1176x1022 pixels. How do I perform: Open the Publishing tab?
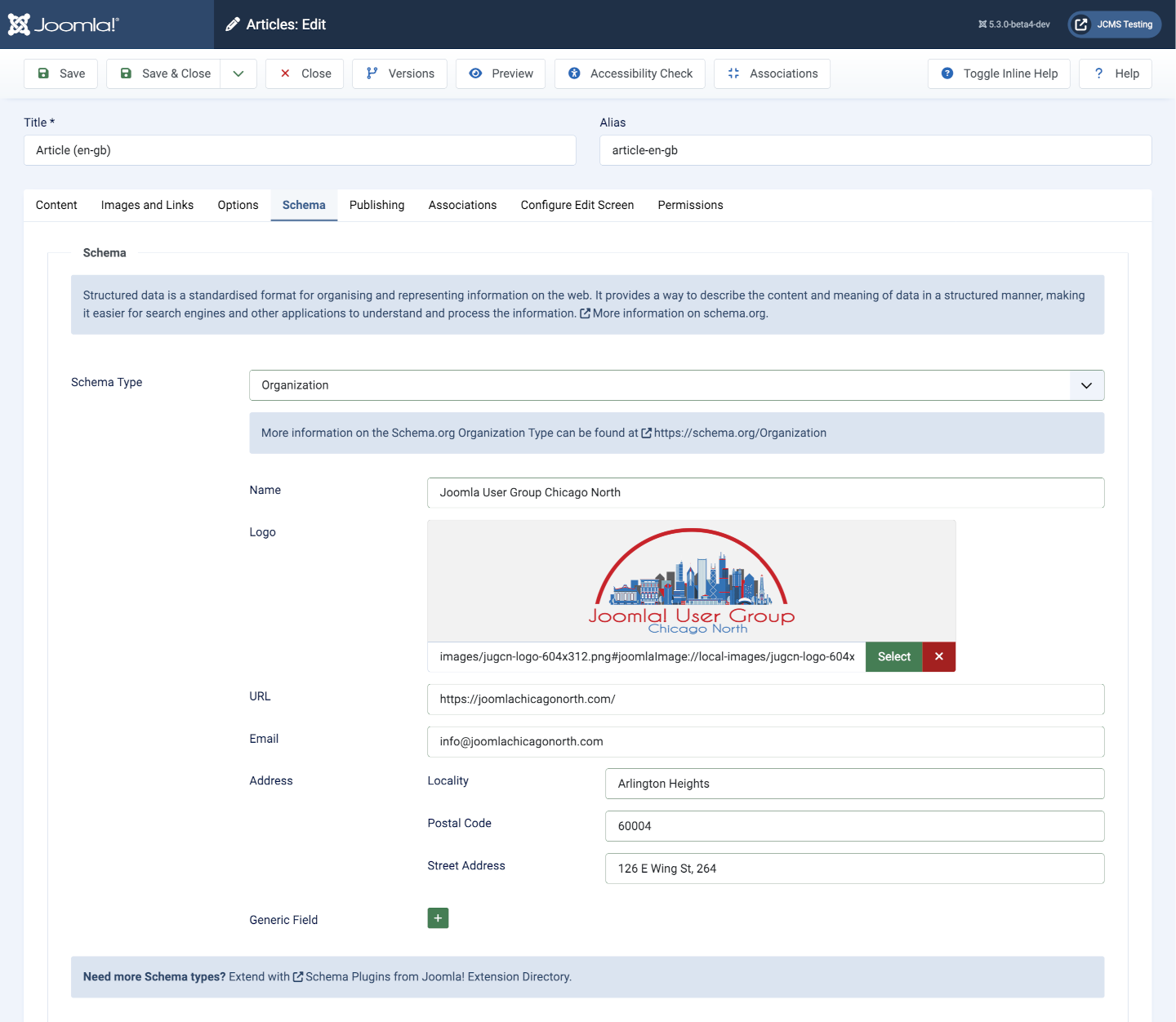(x=376, y=205)
